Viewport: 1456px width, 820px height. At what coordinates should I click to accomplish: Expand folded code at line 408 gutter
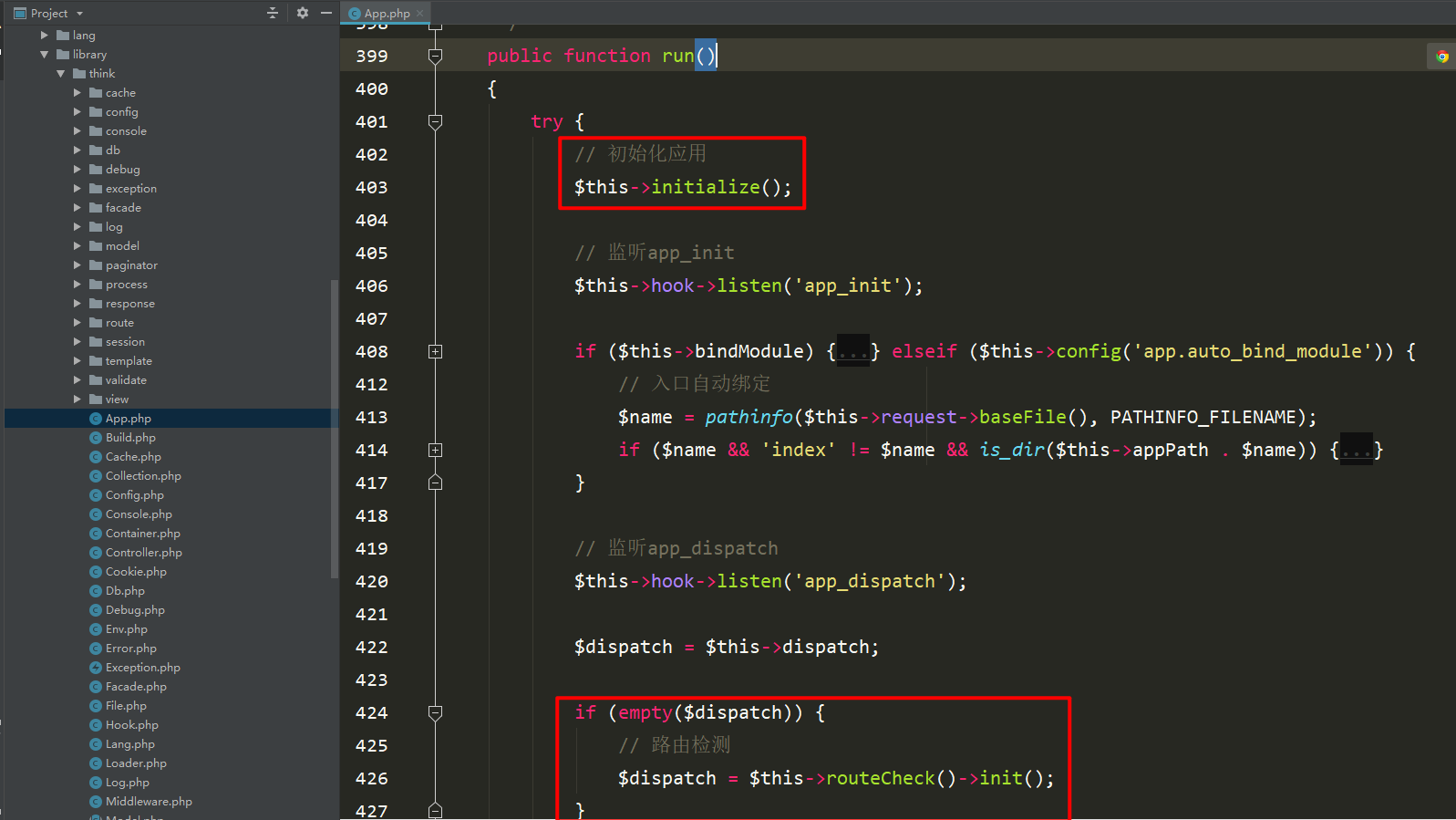tap(436, 352)
